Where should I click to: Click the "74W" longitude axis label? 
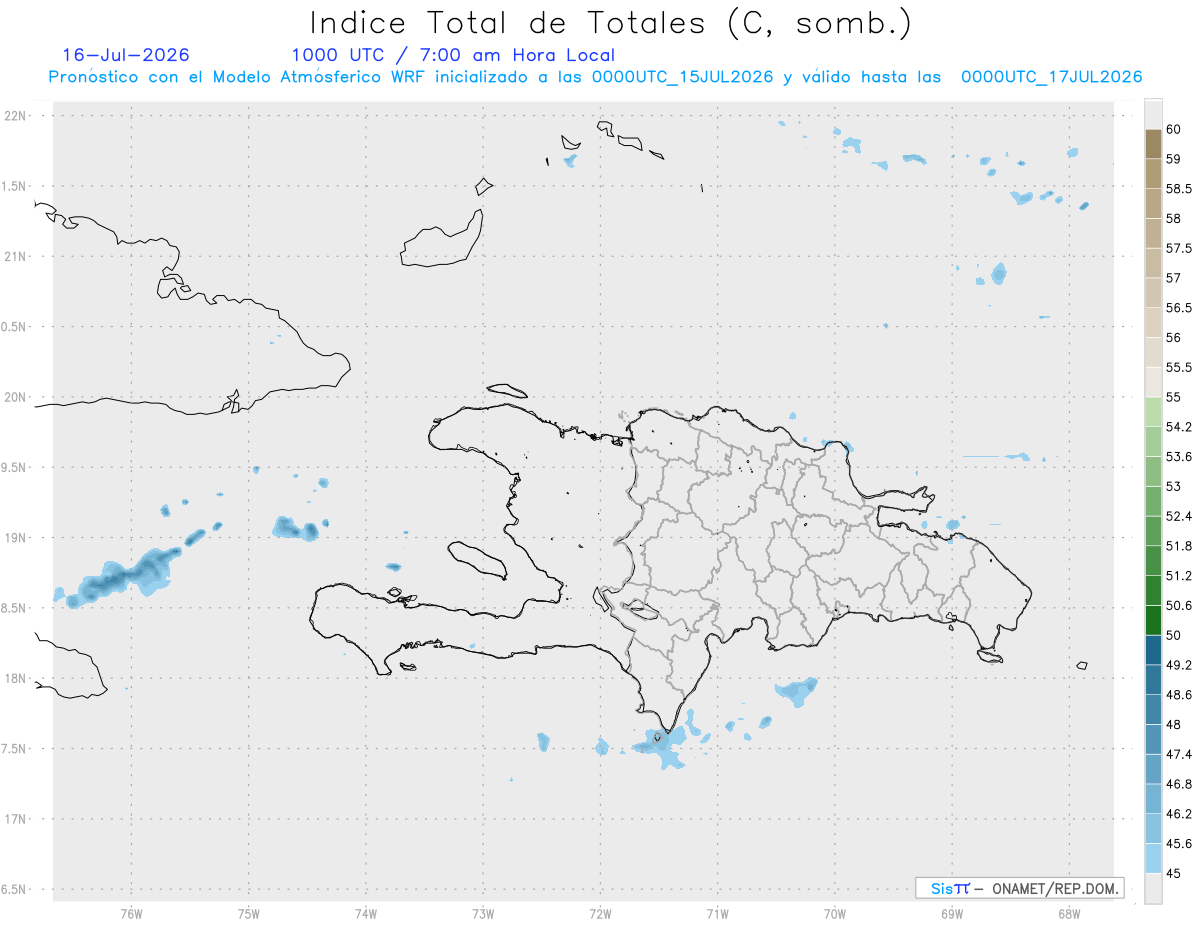pyautogui.click(x=366, y=914)
